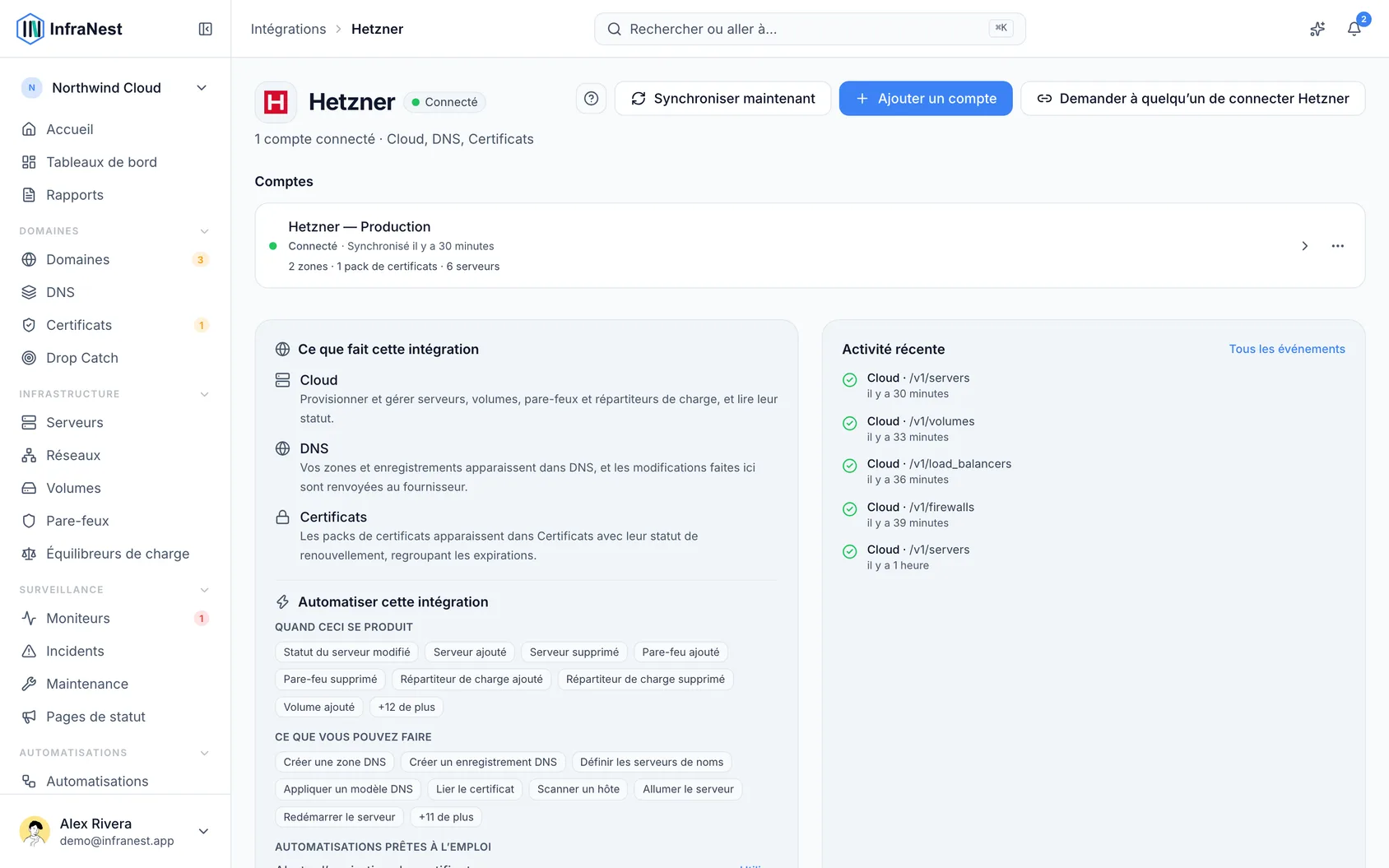The image size is (1389, 868).
Task: Open Automatisations in the sidebar
Action: 115,781
